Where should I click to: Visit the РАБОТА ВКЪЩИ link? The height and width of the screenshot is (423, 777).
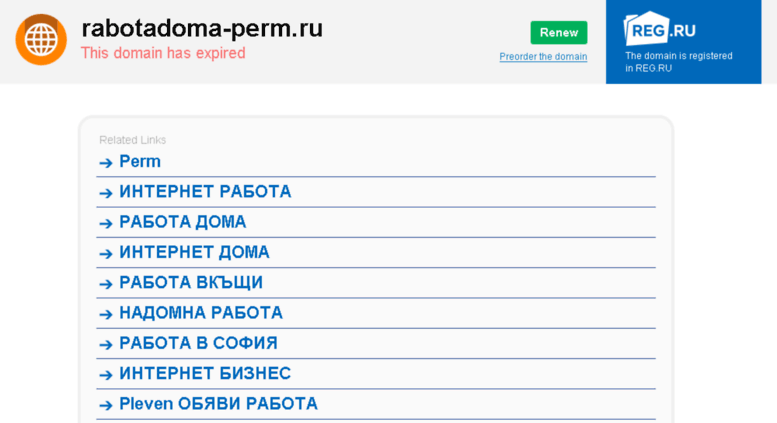[191, 282]
